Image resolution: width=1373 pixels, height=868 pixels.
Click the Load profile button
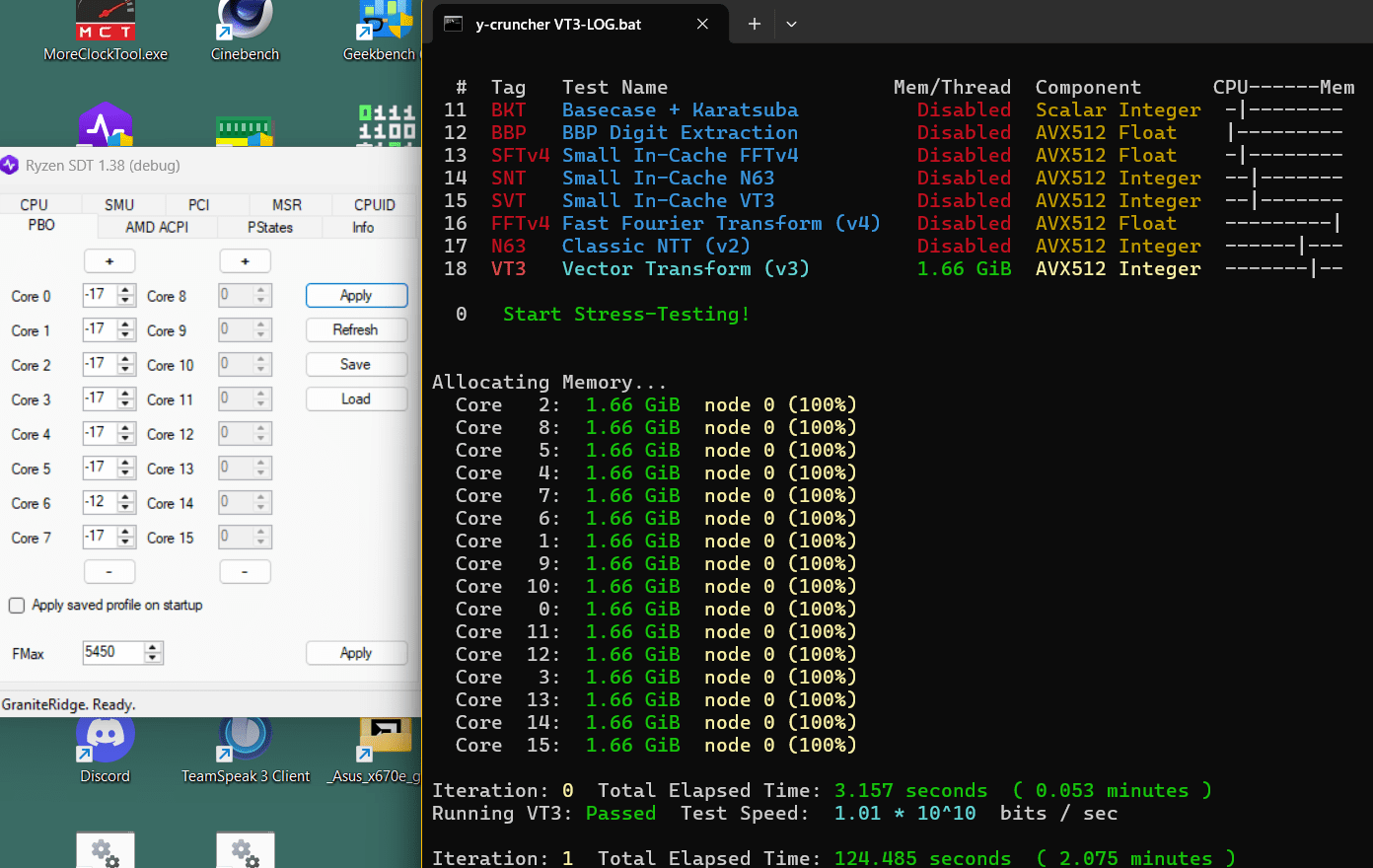pos(356,398)
